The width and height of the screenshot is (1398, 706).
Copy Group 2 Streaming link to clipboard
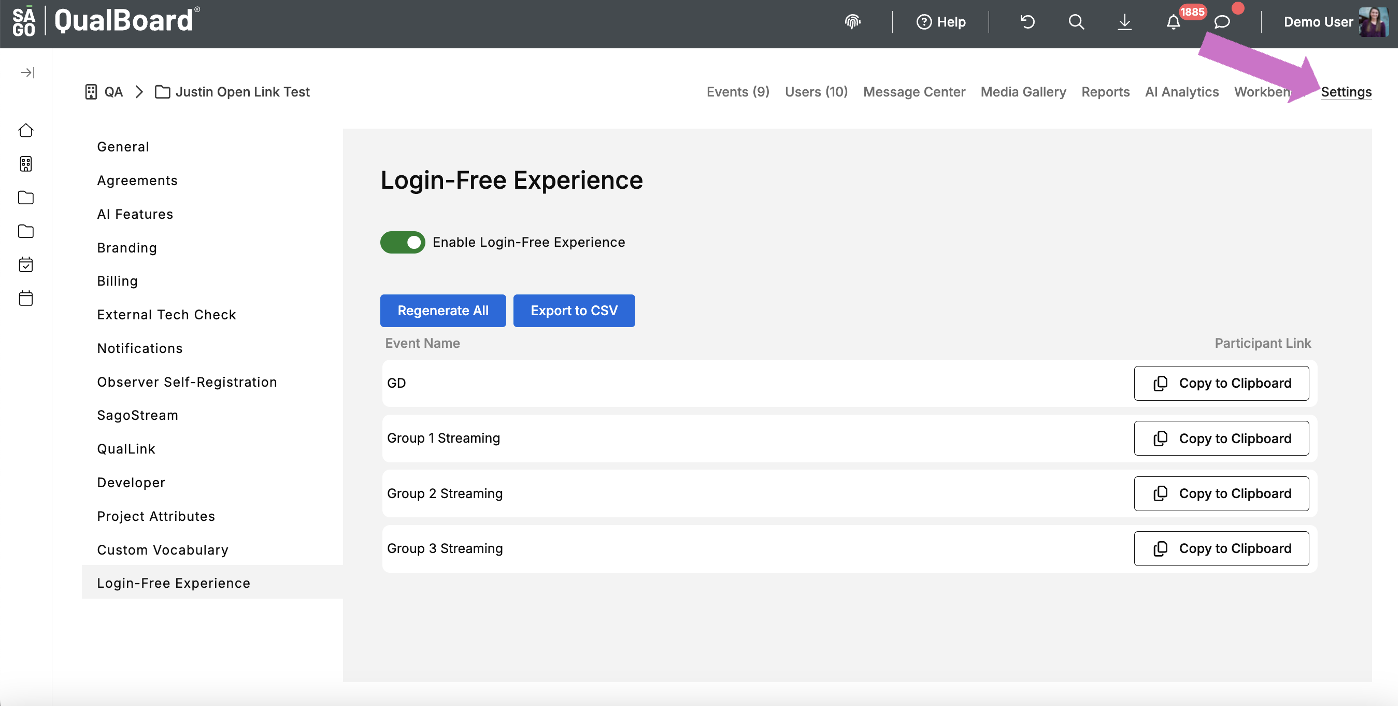point(1221,493)
